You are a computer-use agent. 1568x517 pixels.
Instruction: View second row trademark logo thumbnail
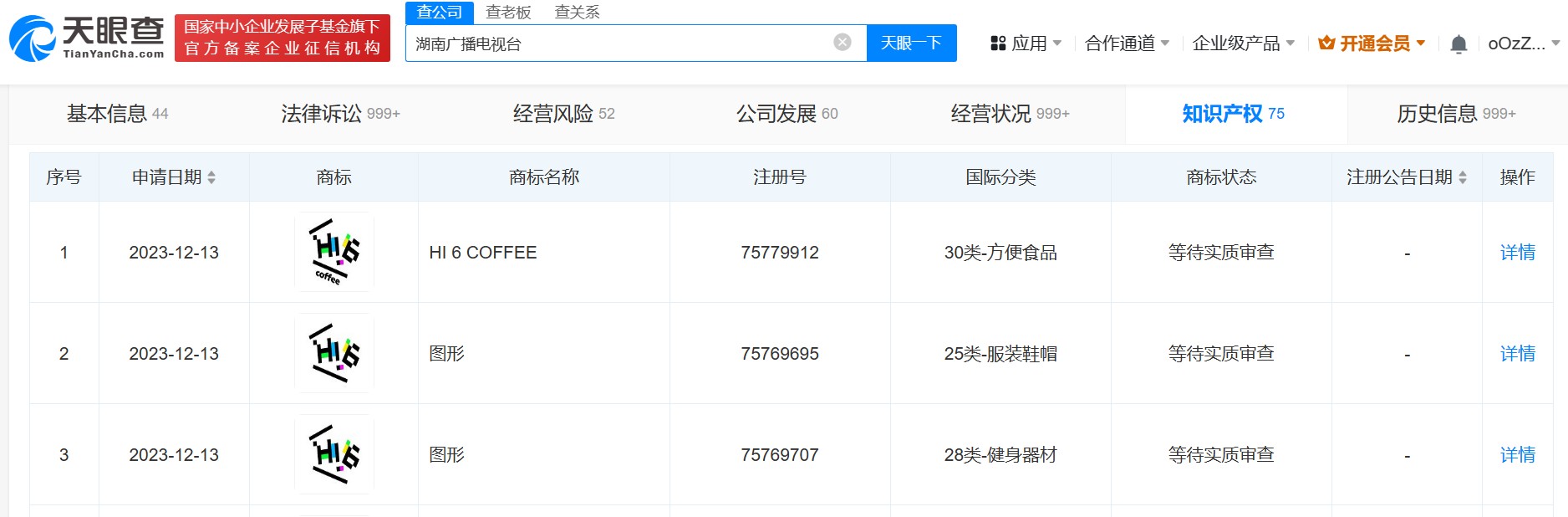pyautogui.click(x=334, y=353)
